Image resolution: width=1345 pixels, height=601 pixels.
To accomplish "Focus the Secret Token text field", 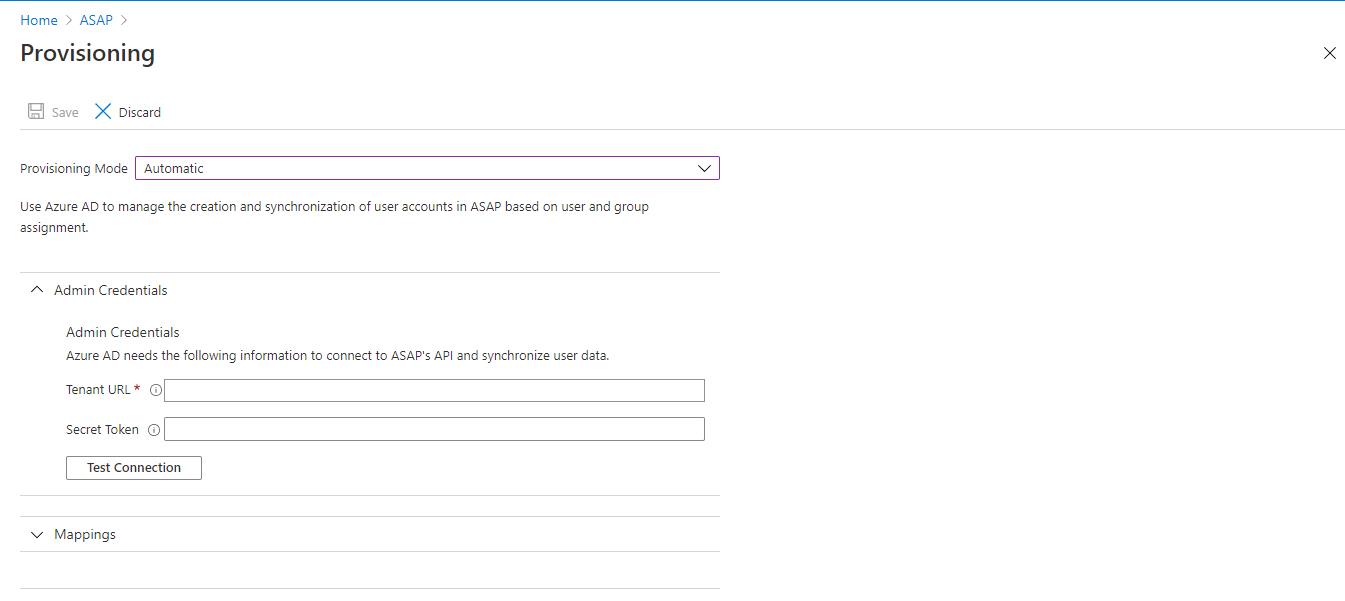I will 434,430.
